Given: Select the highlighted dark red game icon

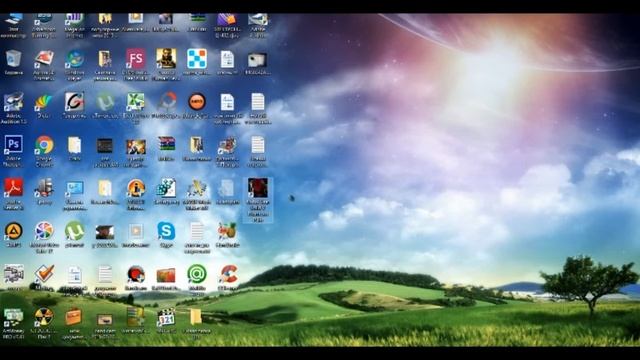Looking at the screenshot, I should pyautogui.click(x=258, y=187).
